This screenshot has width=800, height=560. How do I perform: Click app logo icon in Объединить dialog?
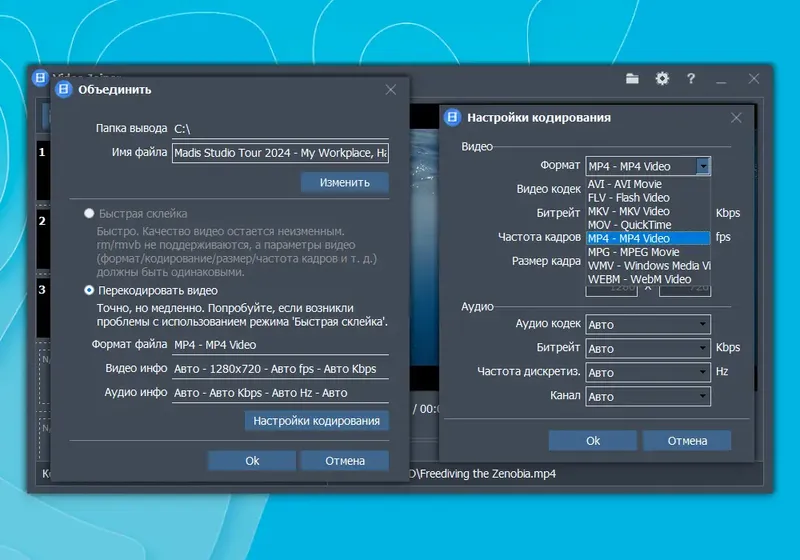[64, 89]
